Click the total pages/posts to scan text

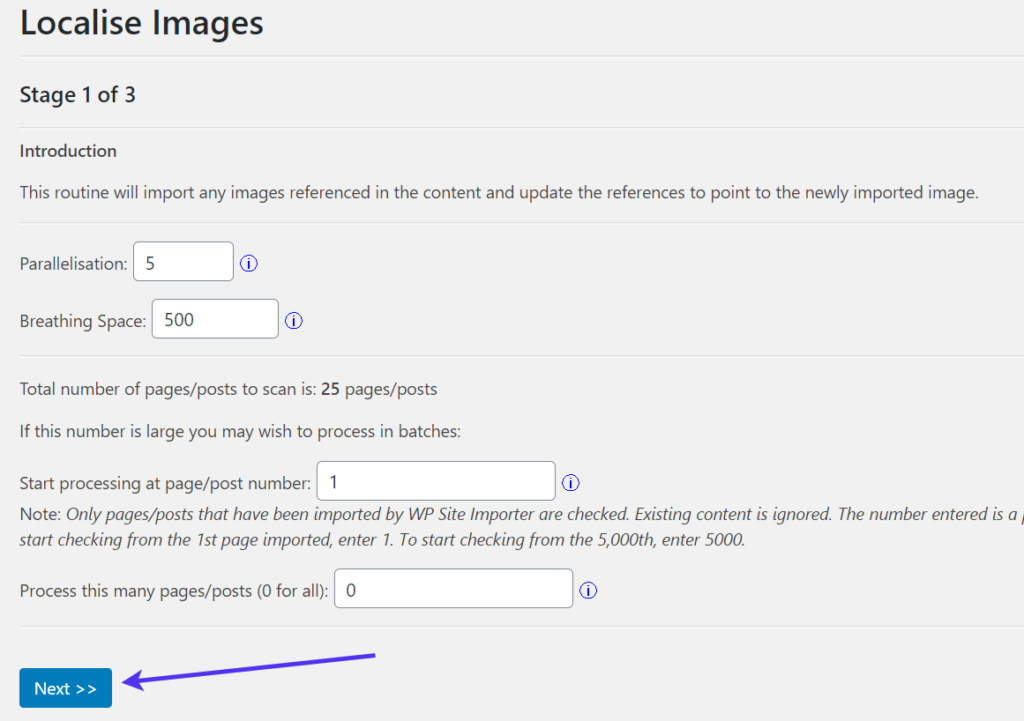[228, 389]
